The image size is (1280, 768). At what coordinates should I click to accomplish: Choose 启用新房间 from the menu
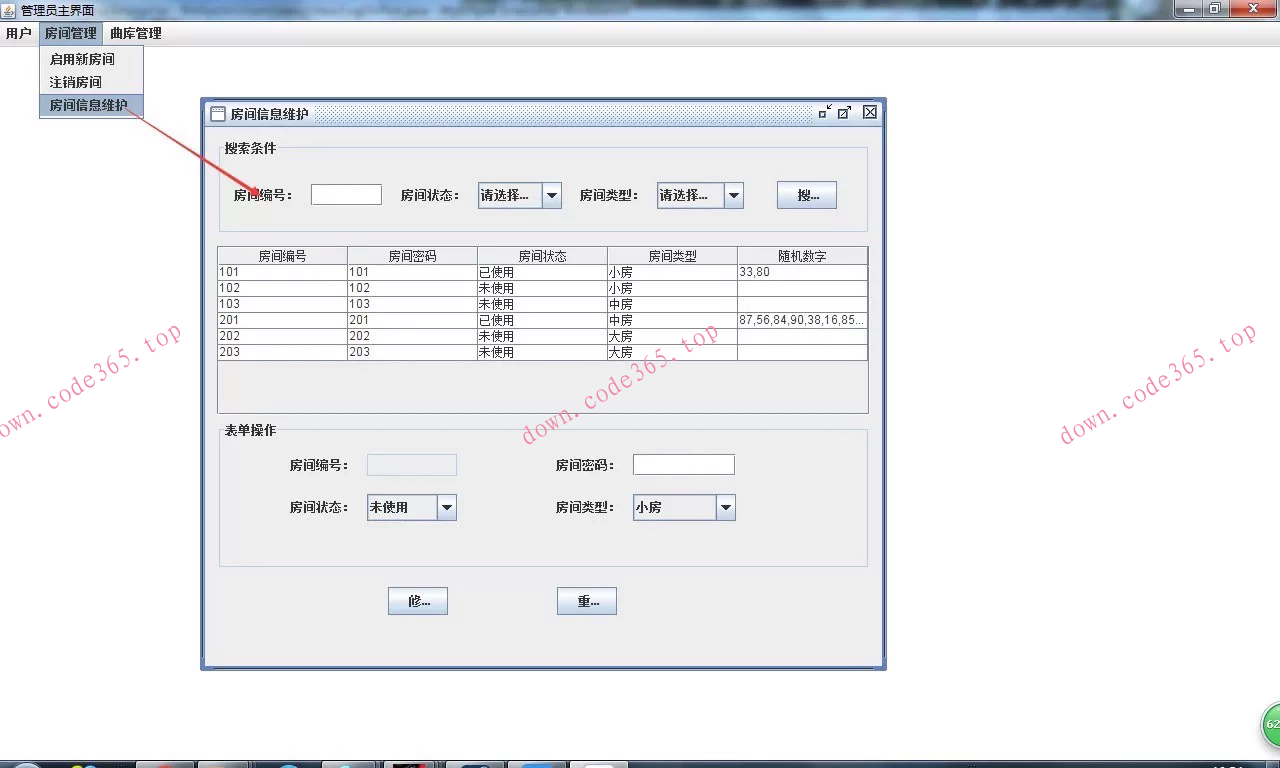[x=82, y=60]
